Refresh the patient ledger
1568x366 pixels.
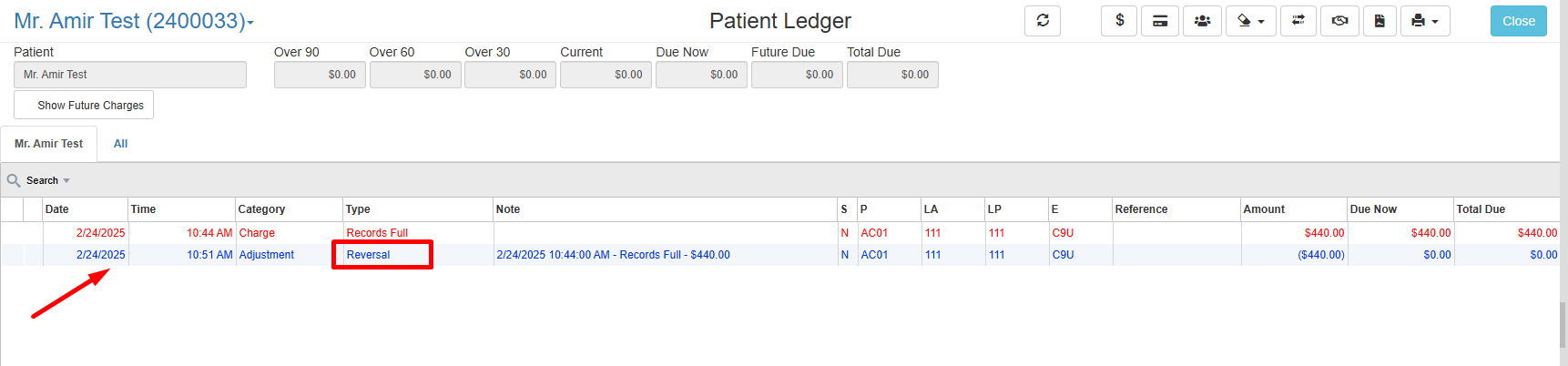tap(1043, 21)
